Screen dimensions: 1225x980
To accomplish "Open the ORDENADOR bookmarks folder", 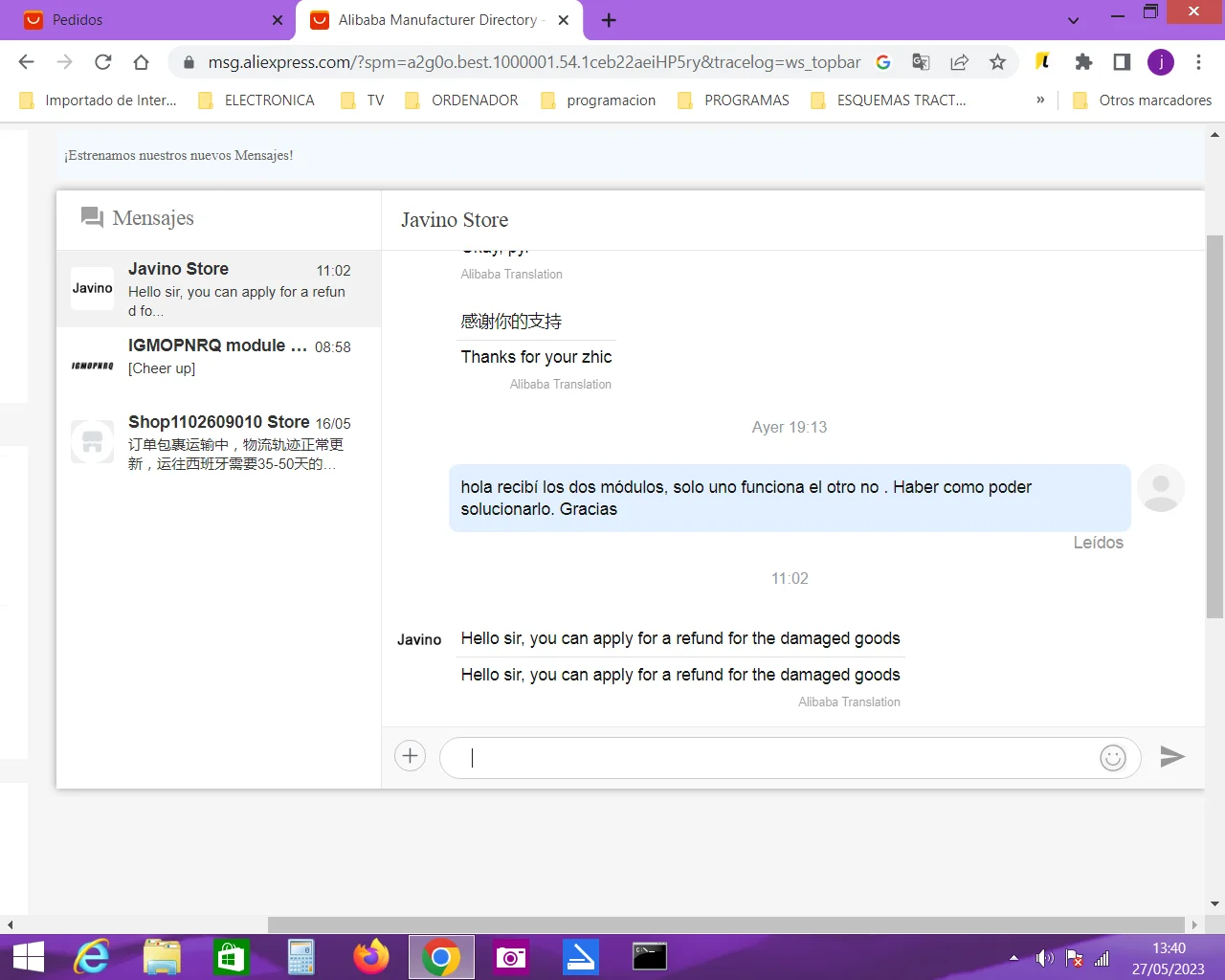I will 461,100.
